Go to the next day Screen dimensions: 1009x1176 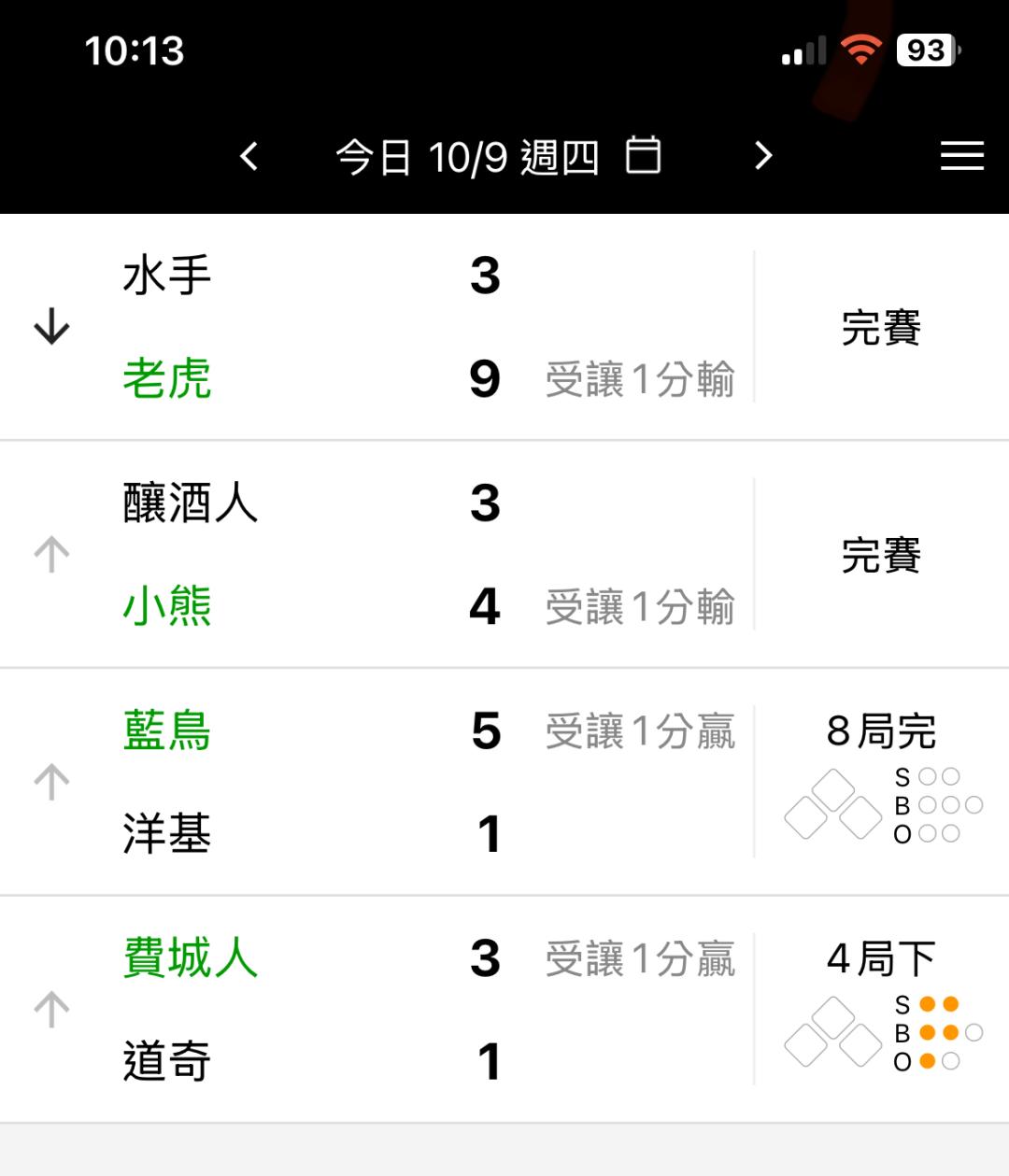pyautogui.click(x=763, y=155)
